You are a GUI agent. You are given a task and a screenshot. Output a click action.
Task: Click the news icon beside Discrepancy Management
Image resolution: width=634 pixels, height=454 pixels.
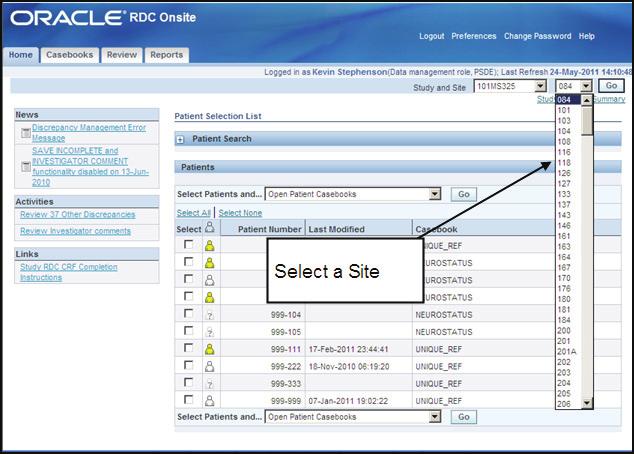point(25,133)
